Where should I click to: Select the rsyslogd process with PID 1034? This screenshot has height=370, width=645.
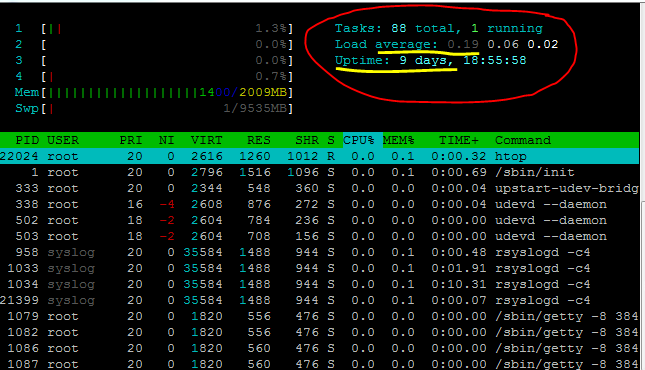(x=320, y=284)
